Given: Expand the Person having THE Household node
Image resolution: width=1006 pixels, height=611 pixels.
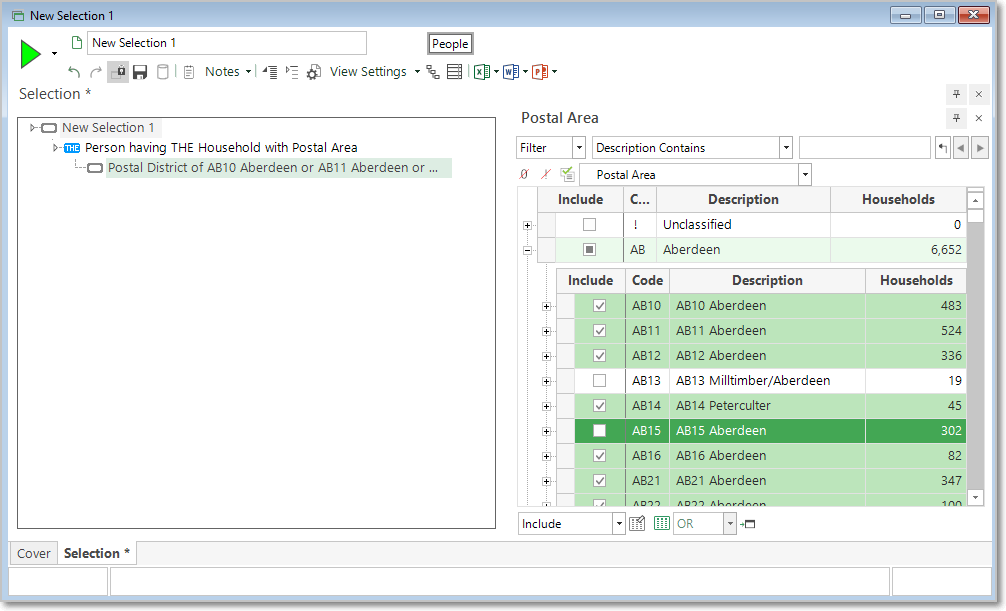Looking at the screenshot, I should (x=55, y=148).
